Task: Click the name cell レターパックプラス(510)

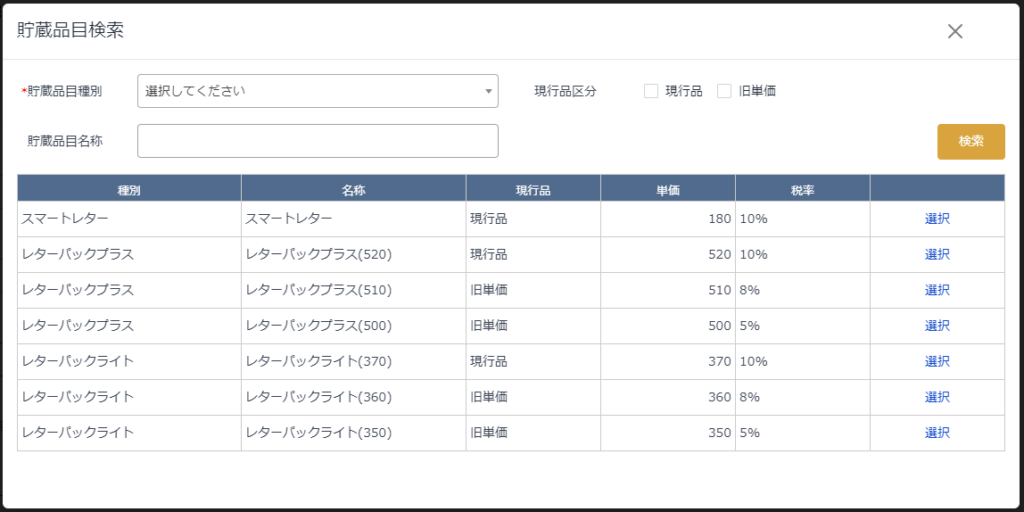Action: (353, 290)
